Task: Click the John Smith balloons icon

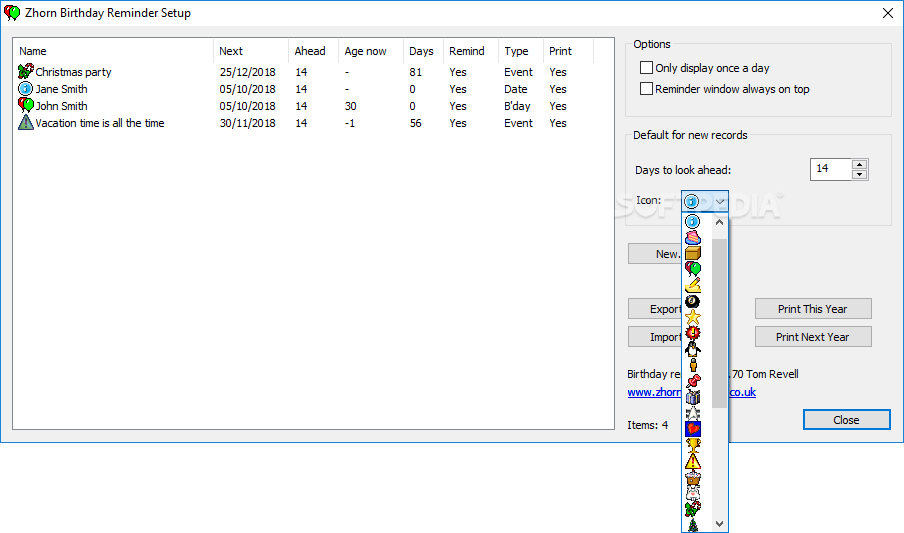Action: [26, 106]
